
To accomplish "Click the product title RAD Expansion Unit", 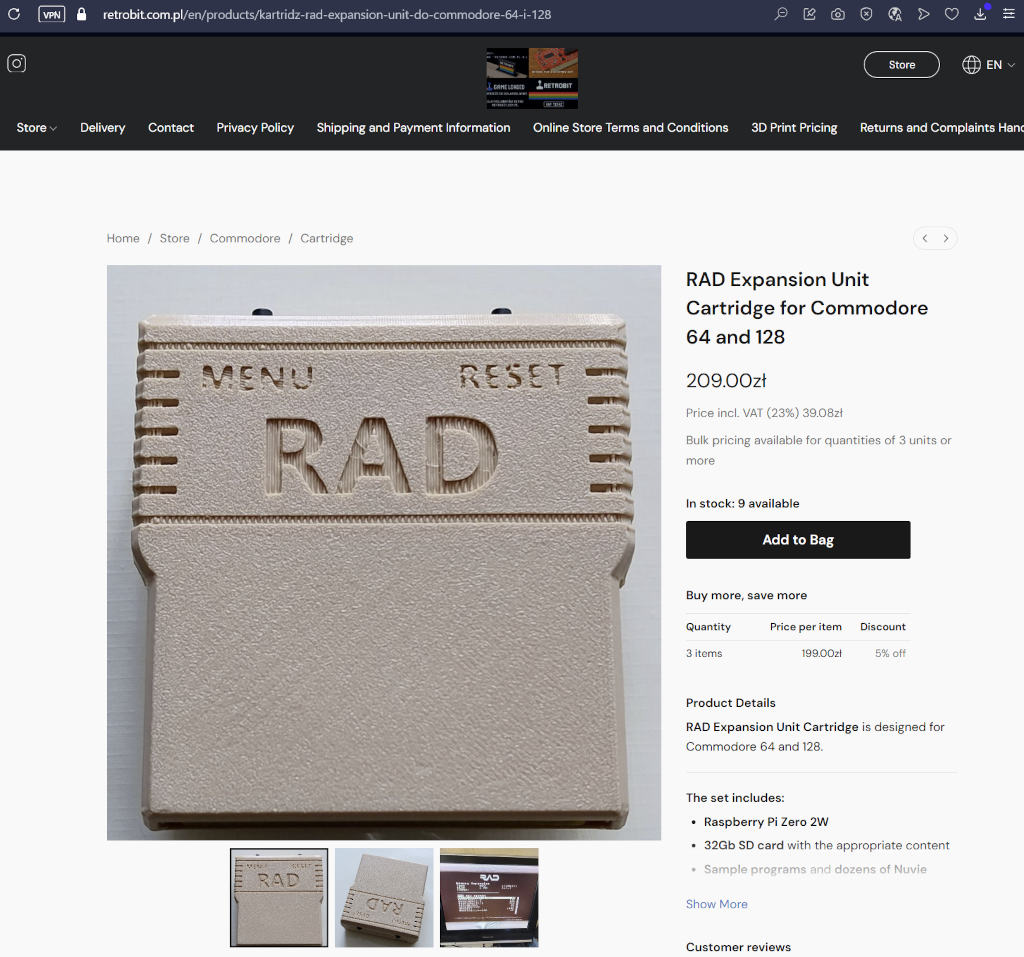I will click(x=807, y=308).
